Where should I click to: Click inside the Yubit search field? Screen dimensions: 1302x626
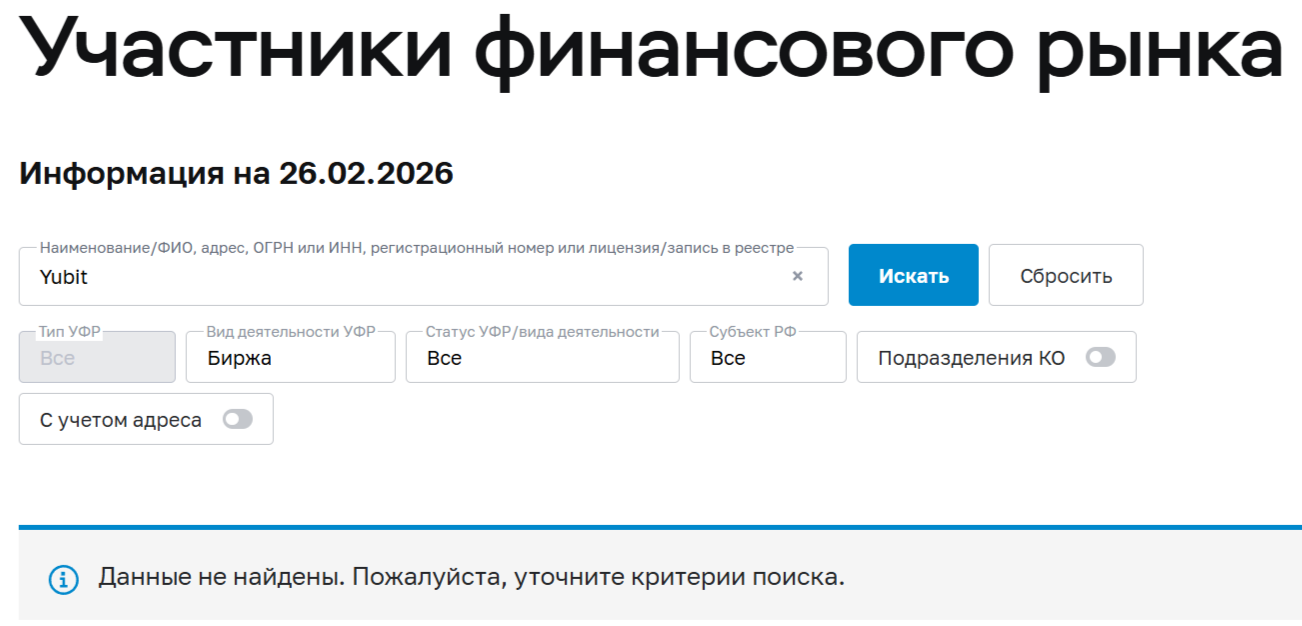(400, 275)
